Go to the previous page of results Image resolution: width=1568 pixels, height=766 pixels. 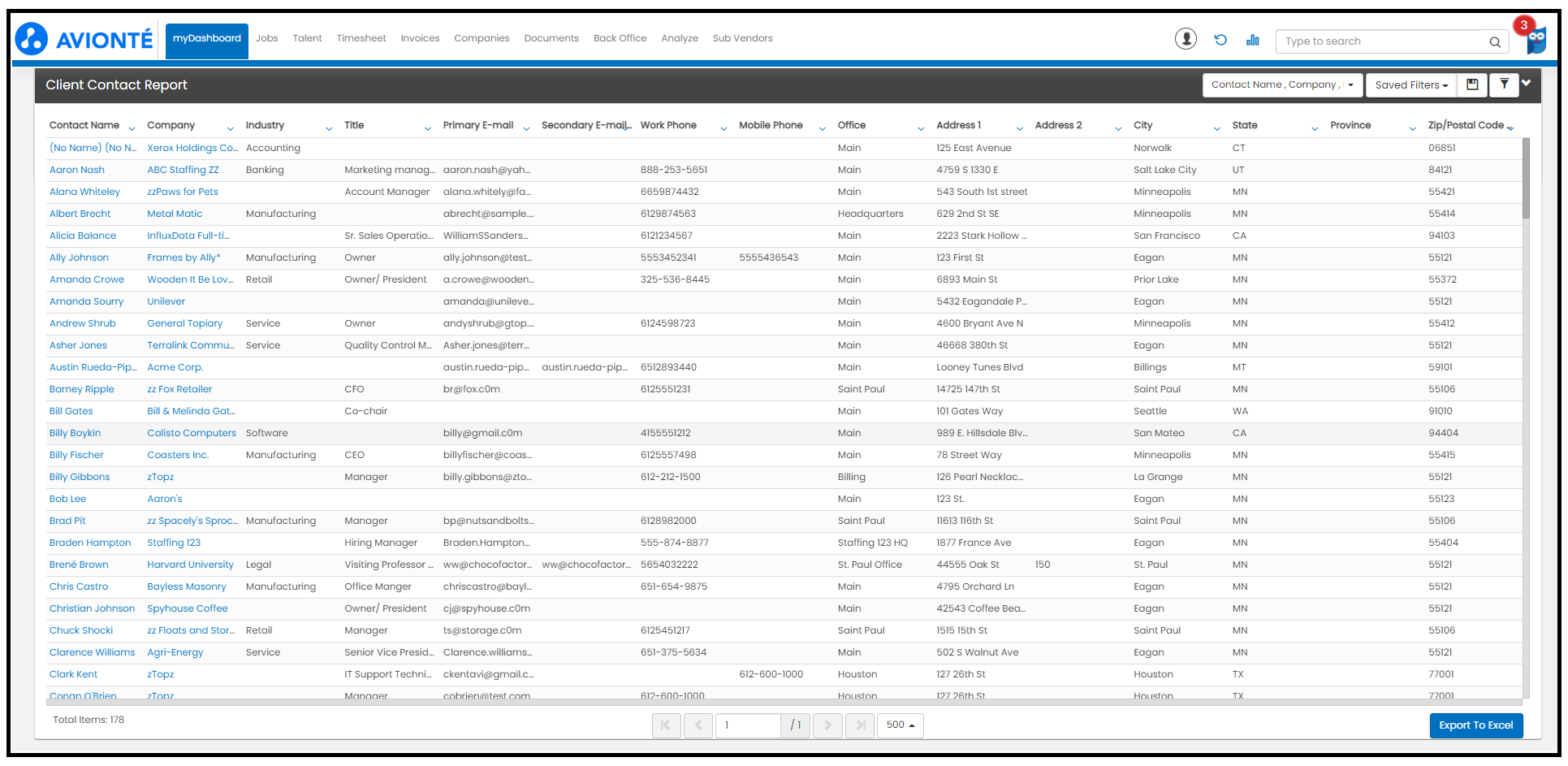click(x=698, y=725)
